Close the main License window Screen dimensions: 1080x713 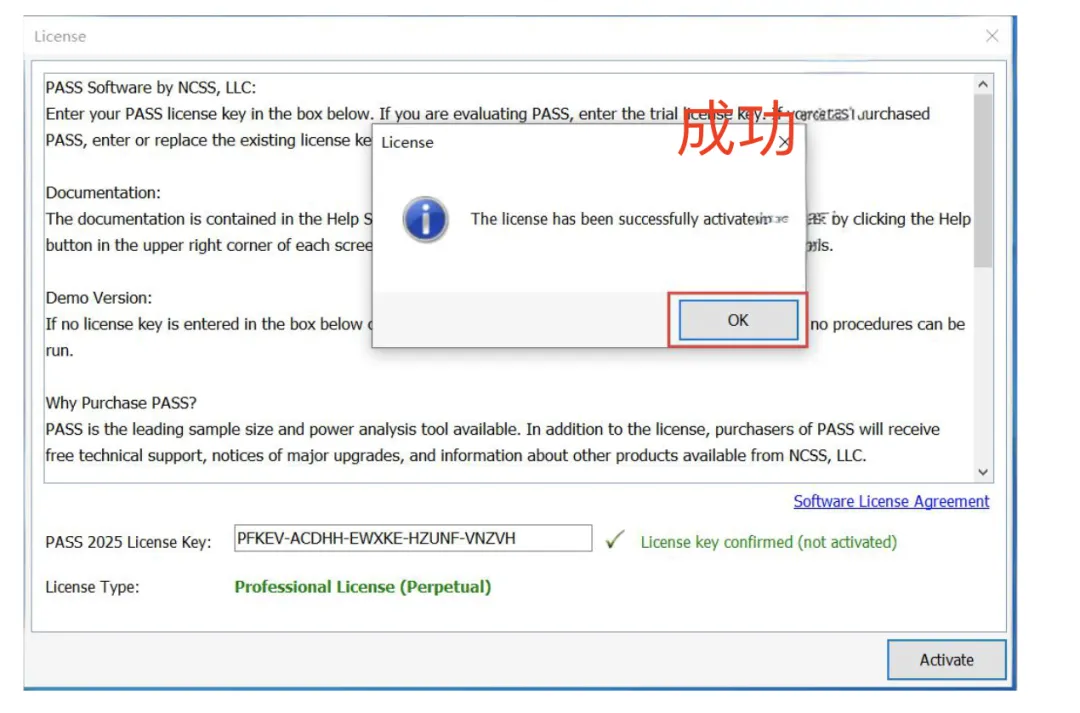click(x=992, y=36)
